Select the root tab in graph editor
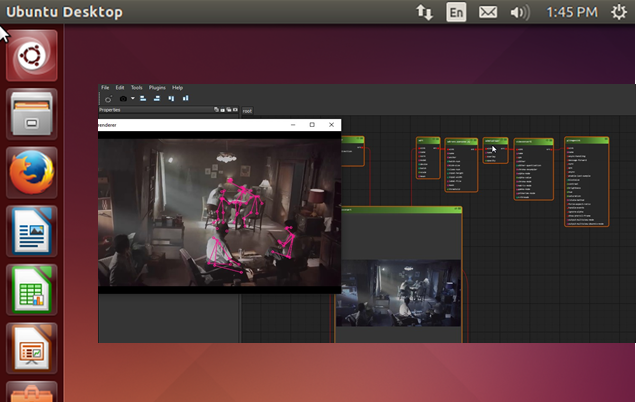 coord(247,111)
